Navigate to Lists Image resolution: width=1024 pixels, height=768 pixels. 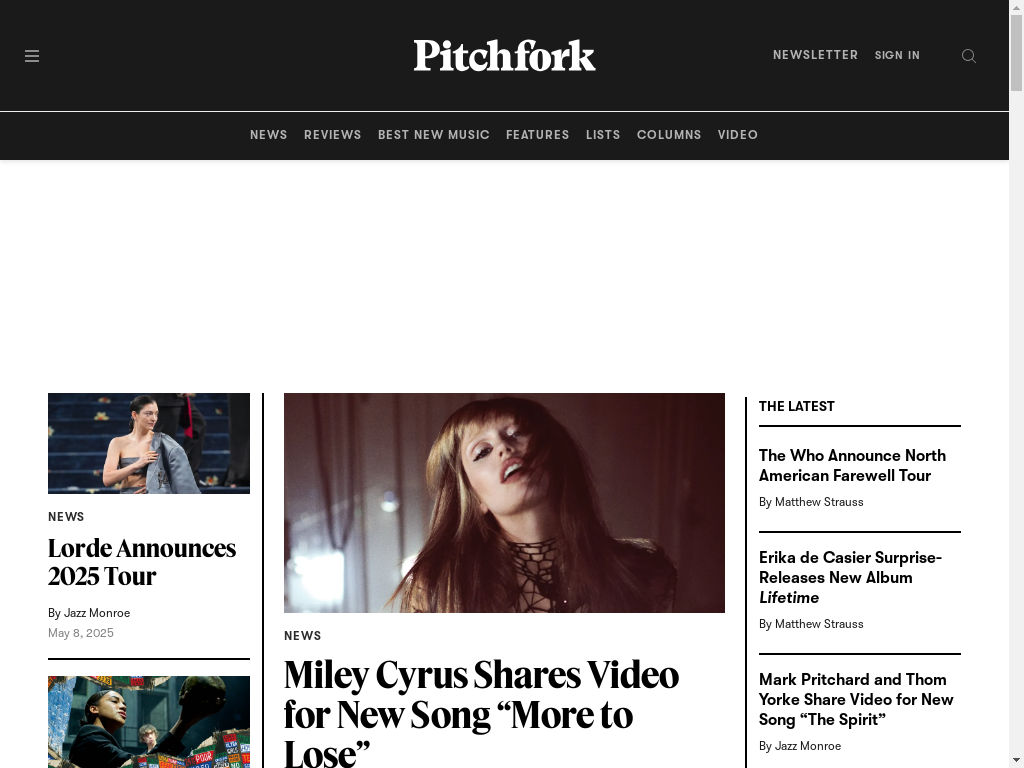coord(603,135)
